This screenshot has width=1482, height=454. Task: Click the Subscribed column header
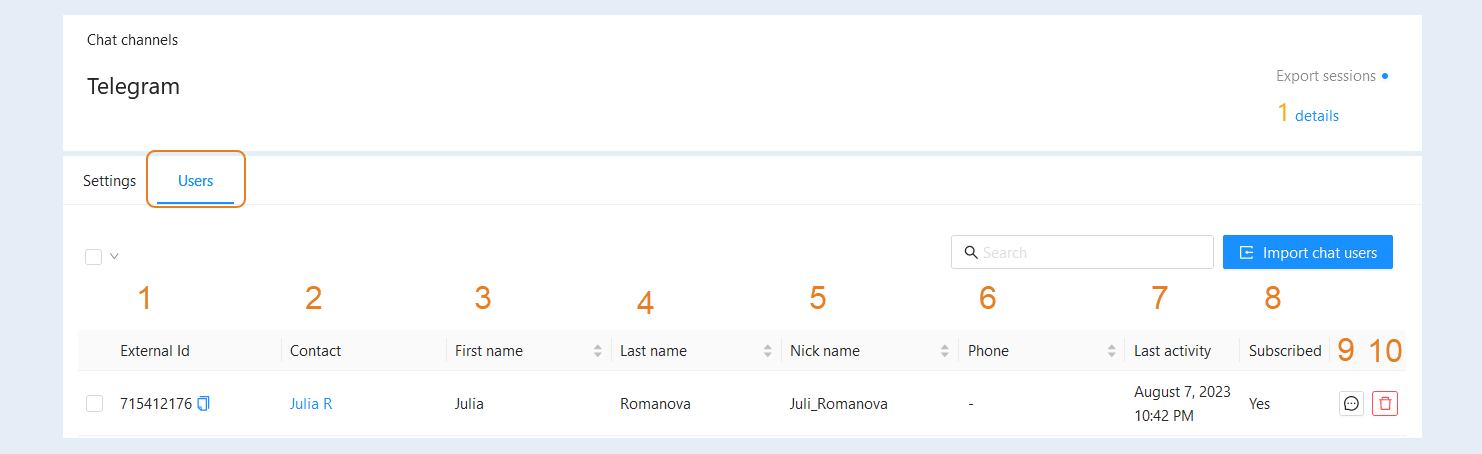pos(1285,351)
